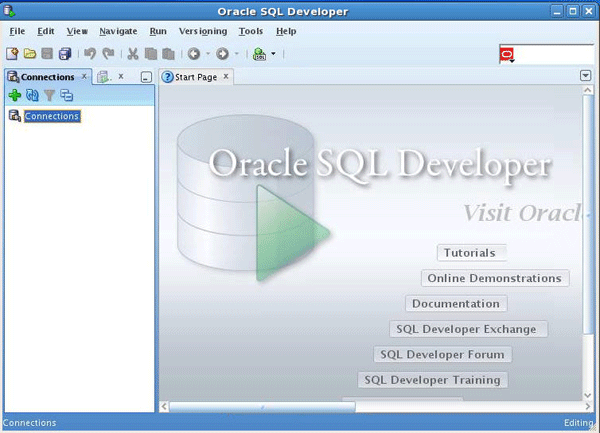Click the SQL Developer Exchange button

[x=468, y=329]
